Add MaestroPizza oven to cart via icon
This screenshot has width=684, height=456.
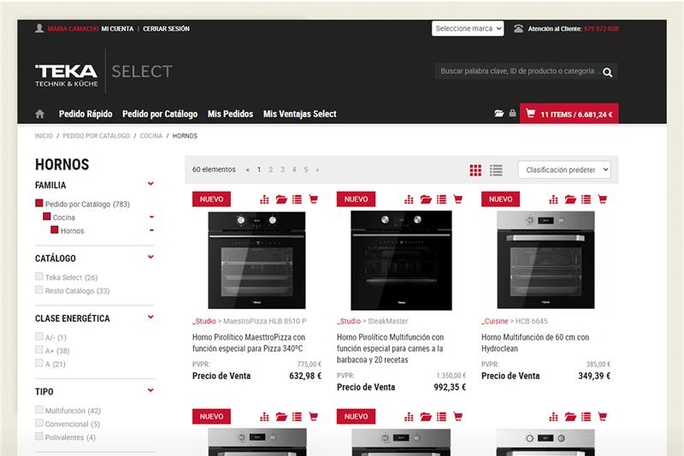coord(313,199)
